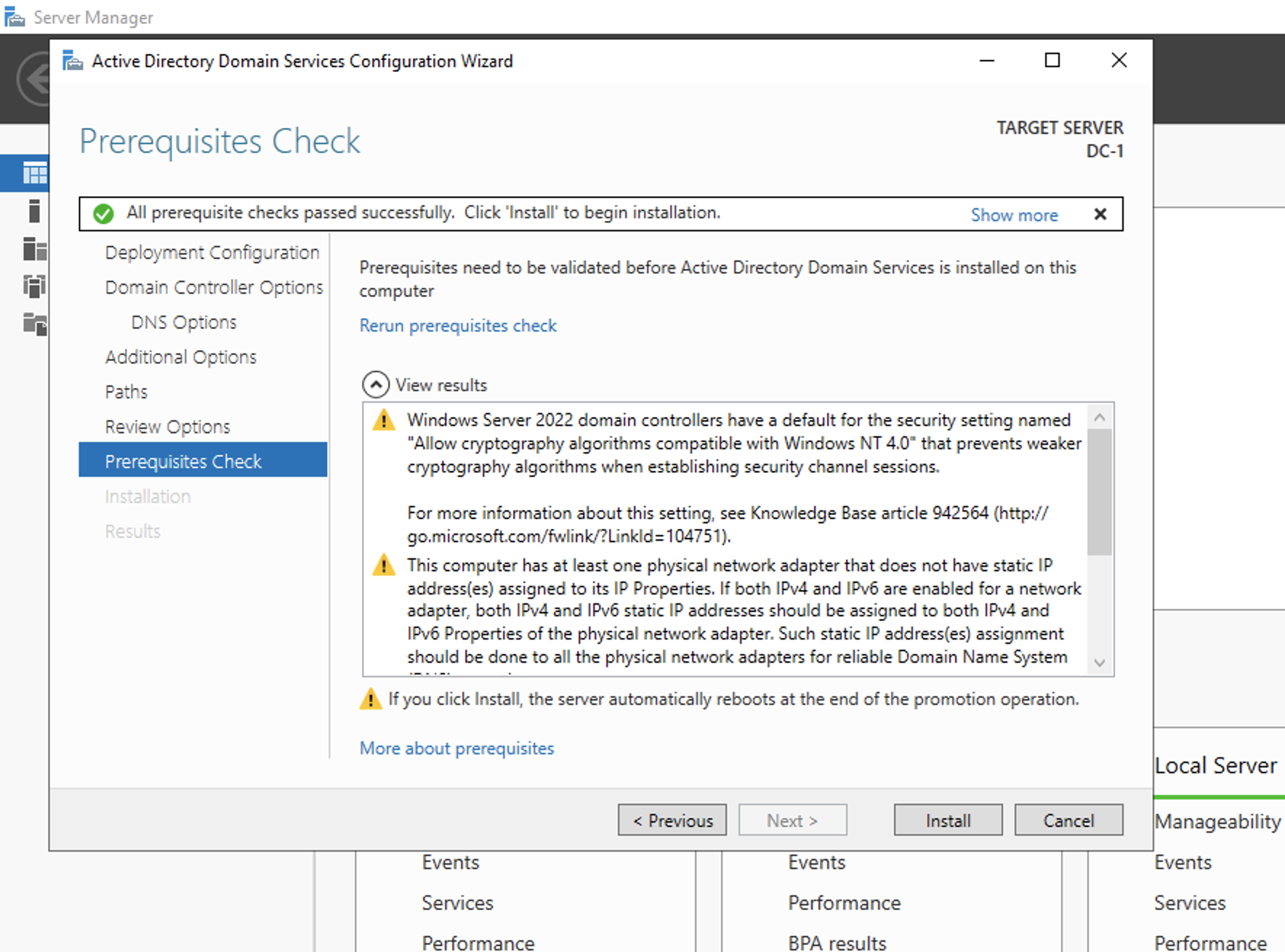The width and height of the screenshot is (1285, 952).
Task: Open the More about prerequisites link
Action: click(456, 749)
